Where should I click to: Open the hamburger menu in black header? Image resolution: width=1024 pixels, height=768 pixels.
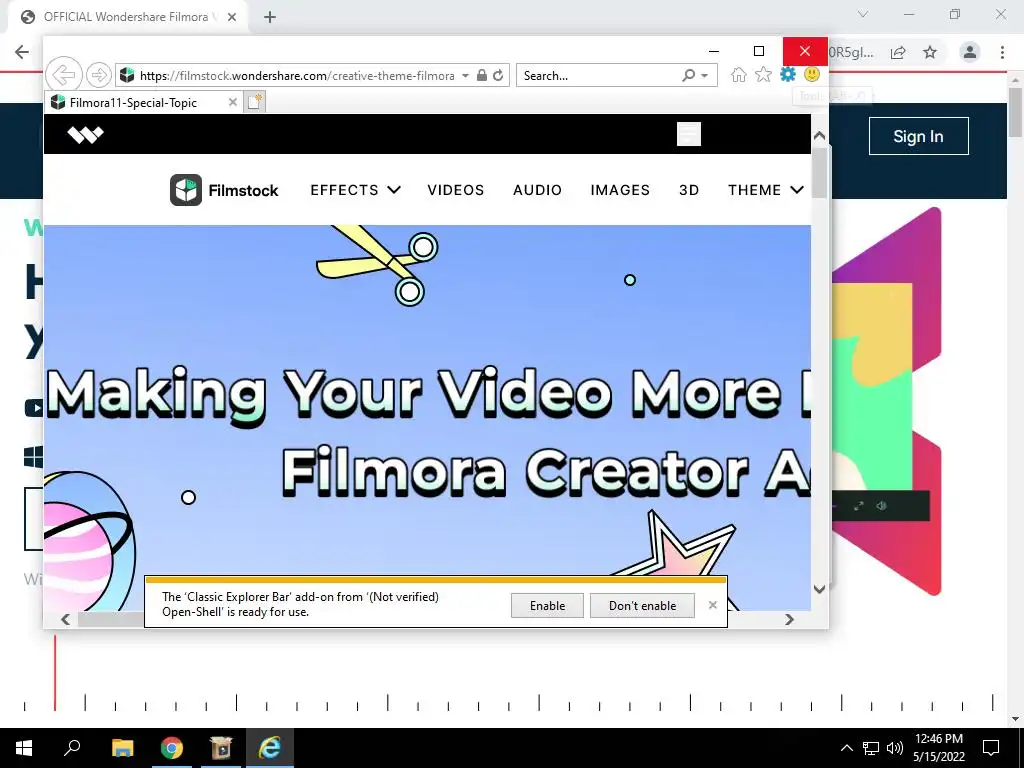[689, 134]
